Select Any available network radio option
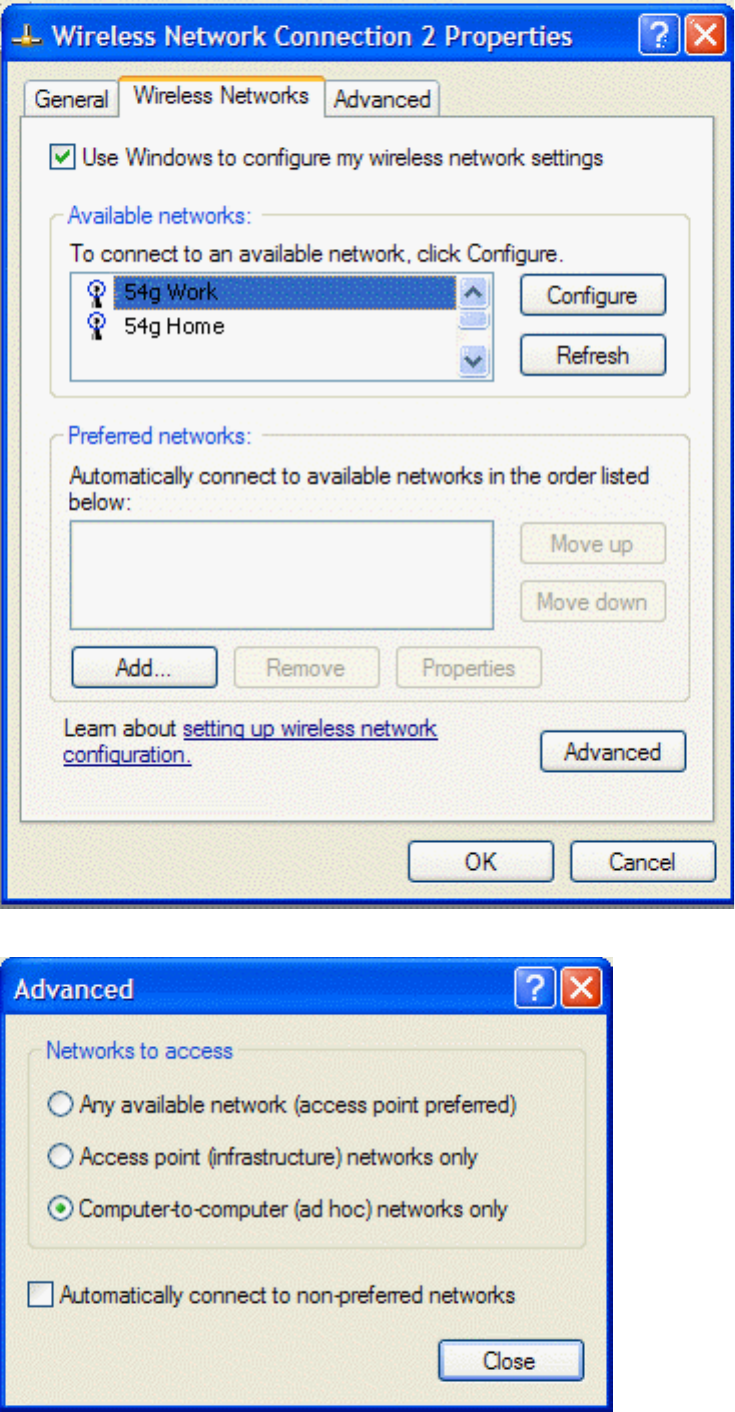 point(60,1105)
